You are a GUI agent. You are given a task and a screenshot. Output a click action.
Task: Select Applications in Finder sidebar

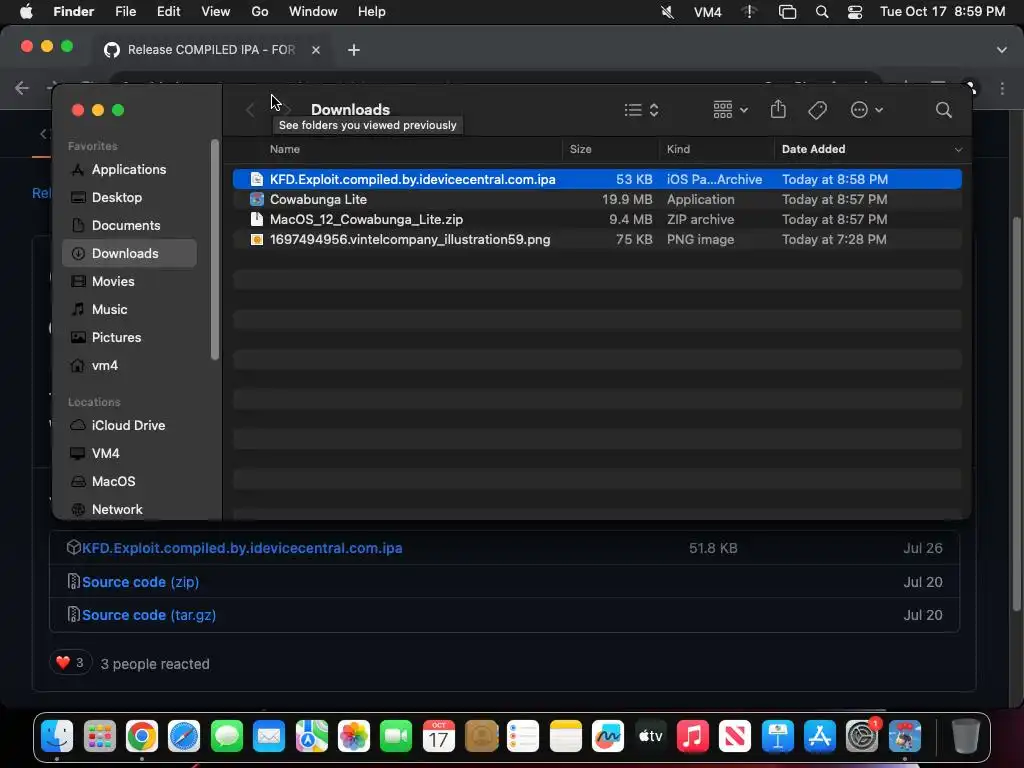point(129,169)
